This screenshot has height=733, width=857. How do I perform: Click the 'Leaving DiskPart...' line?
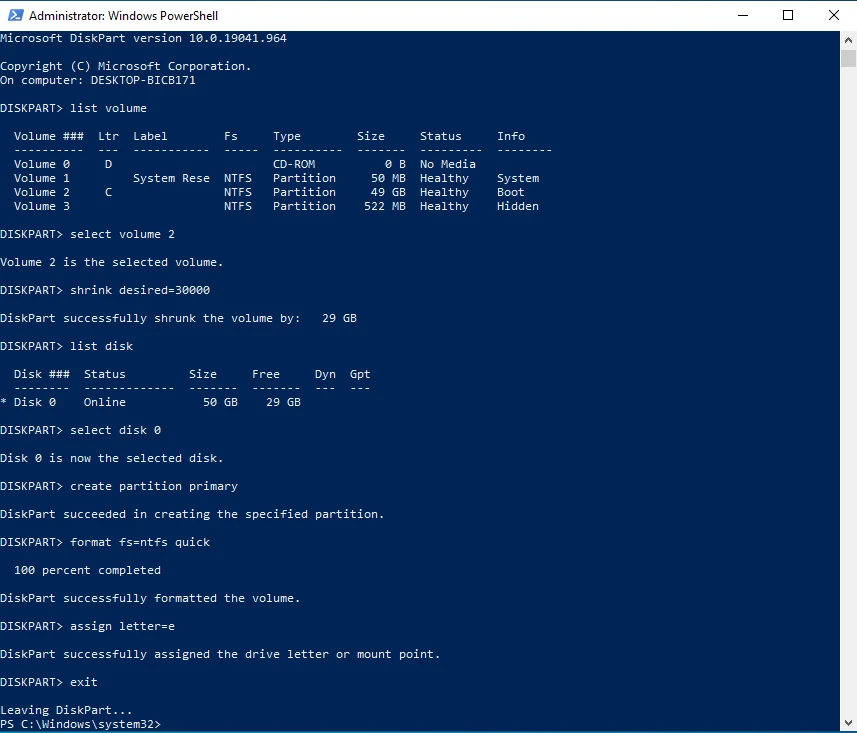point(66,710)
